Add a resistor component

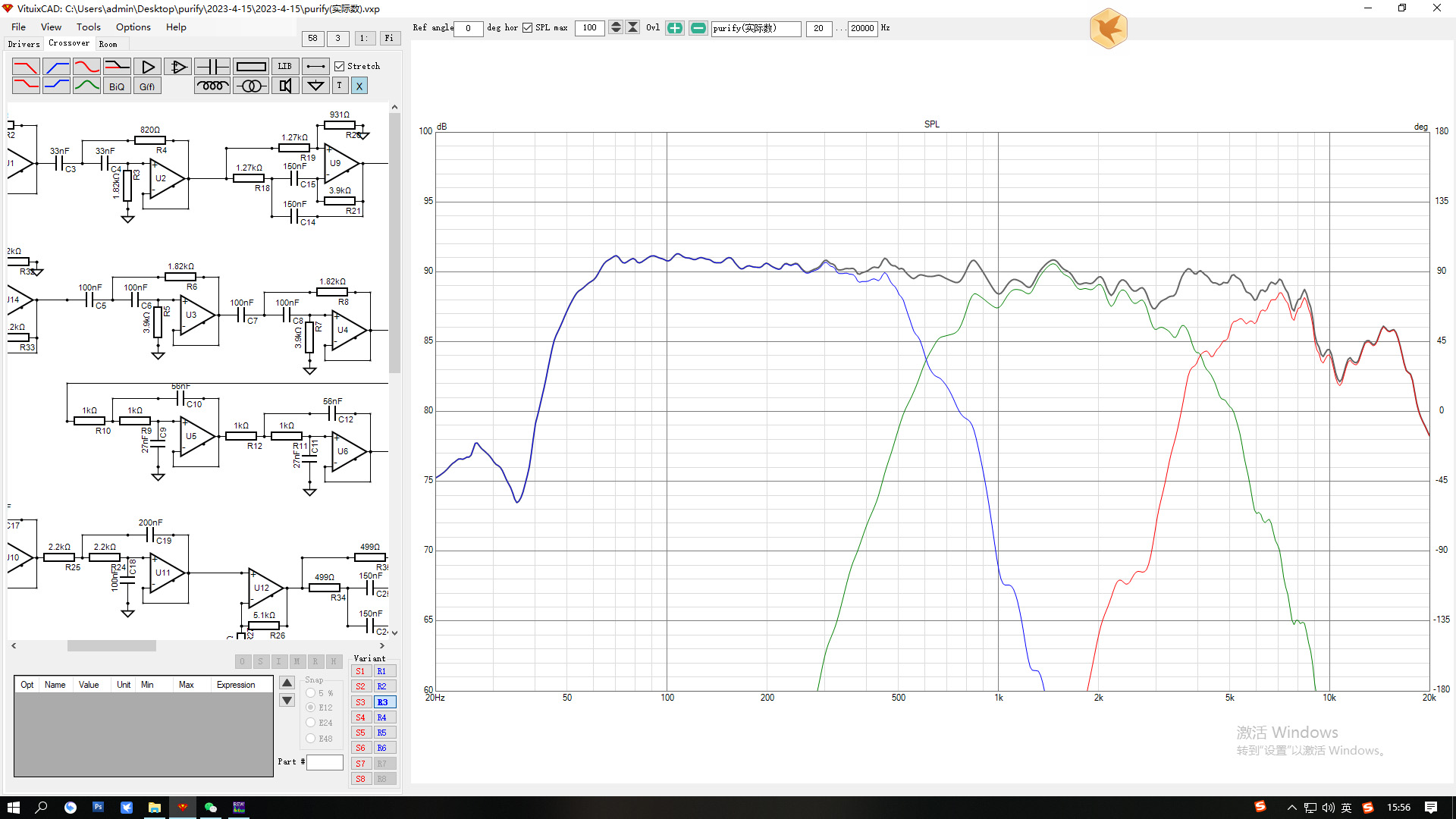coord(251,67)
